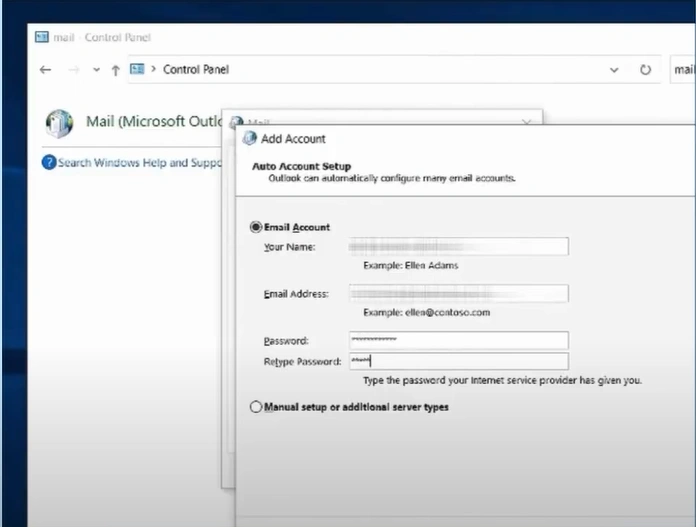This screenshot has width=696, height=527.
Task: Click the Retype Password input field
Action: (459, 361)
